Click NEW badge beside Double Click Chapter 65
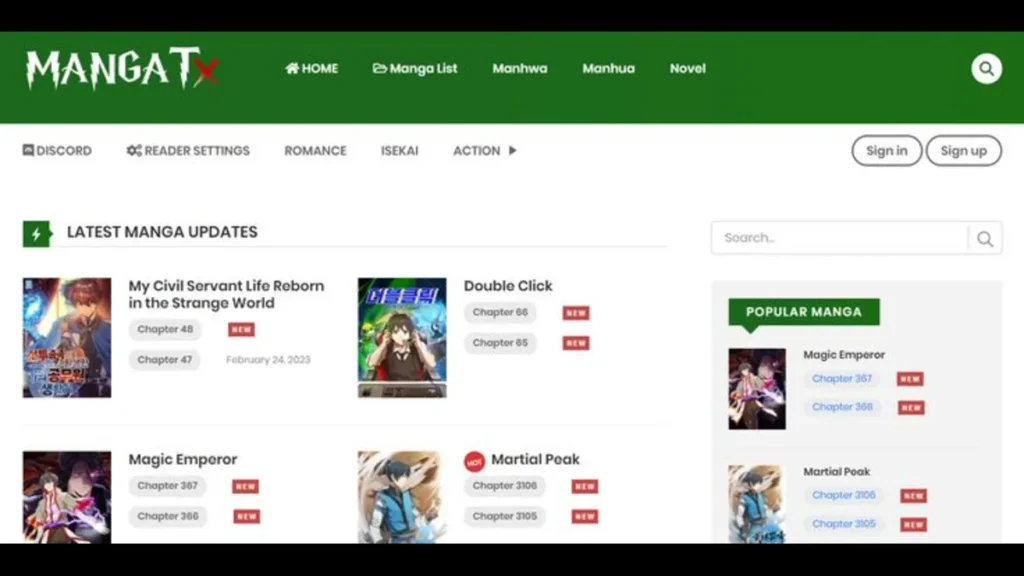The height and width of the screenshot is (576, 1024). tap(576, 343)
